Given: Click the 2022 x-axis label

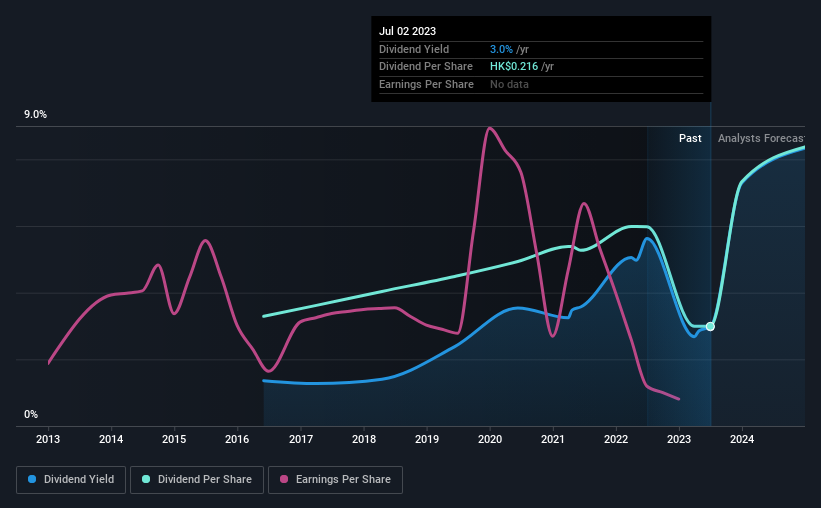Looking at the screenshot, I should tap(616, 439).
